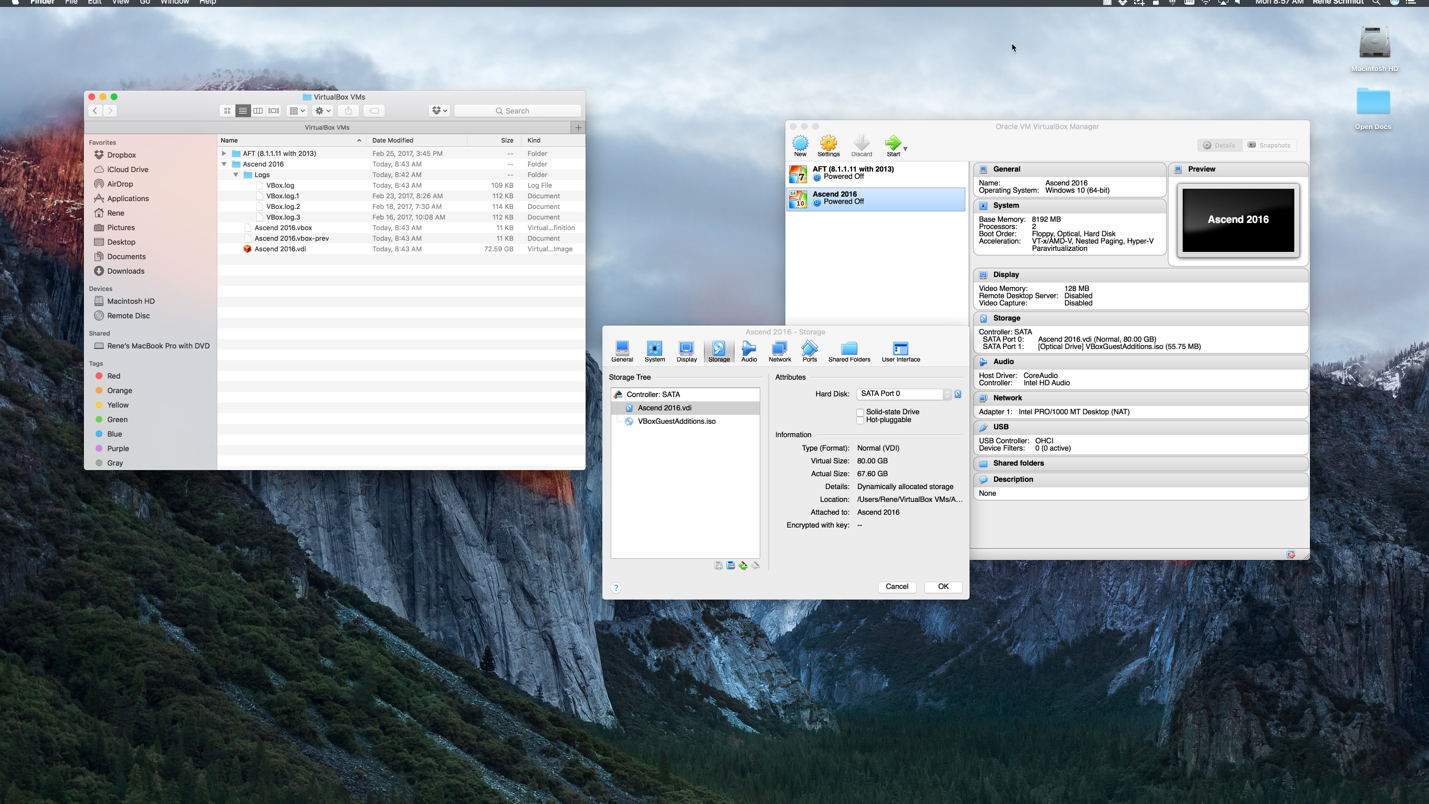The image size is (1429, 804).
Task: Open the Finder menu in menu bar
Action: point(42,3)
